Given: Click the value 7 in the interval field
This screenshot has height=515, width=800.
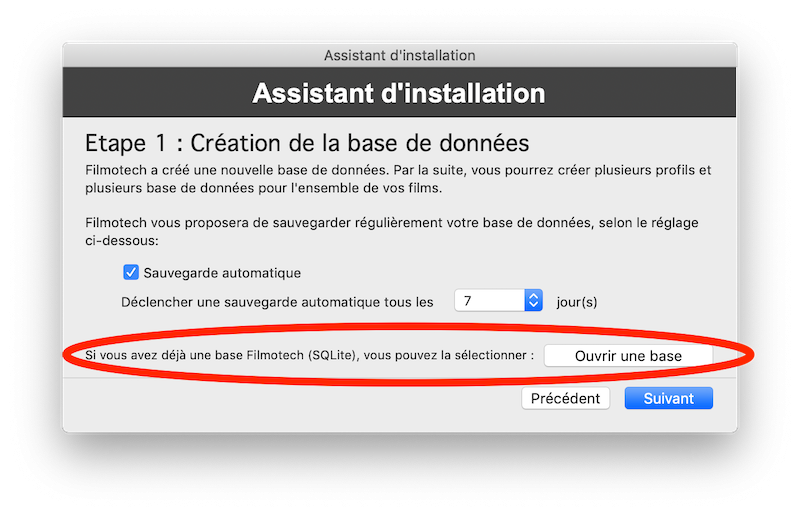Looking at the screenshot, I should tap(468, 300).
